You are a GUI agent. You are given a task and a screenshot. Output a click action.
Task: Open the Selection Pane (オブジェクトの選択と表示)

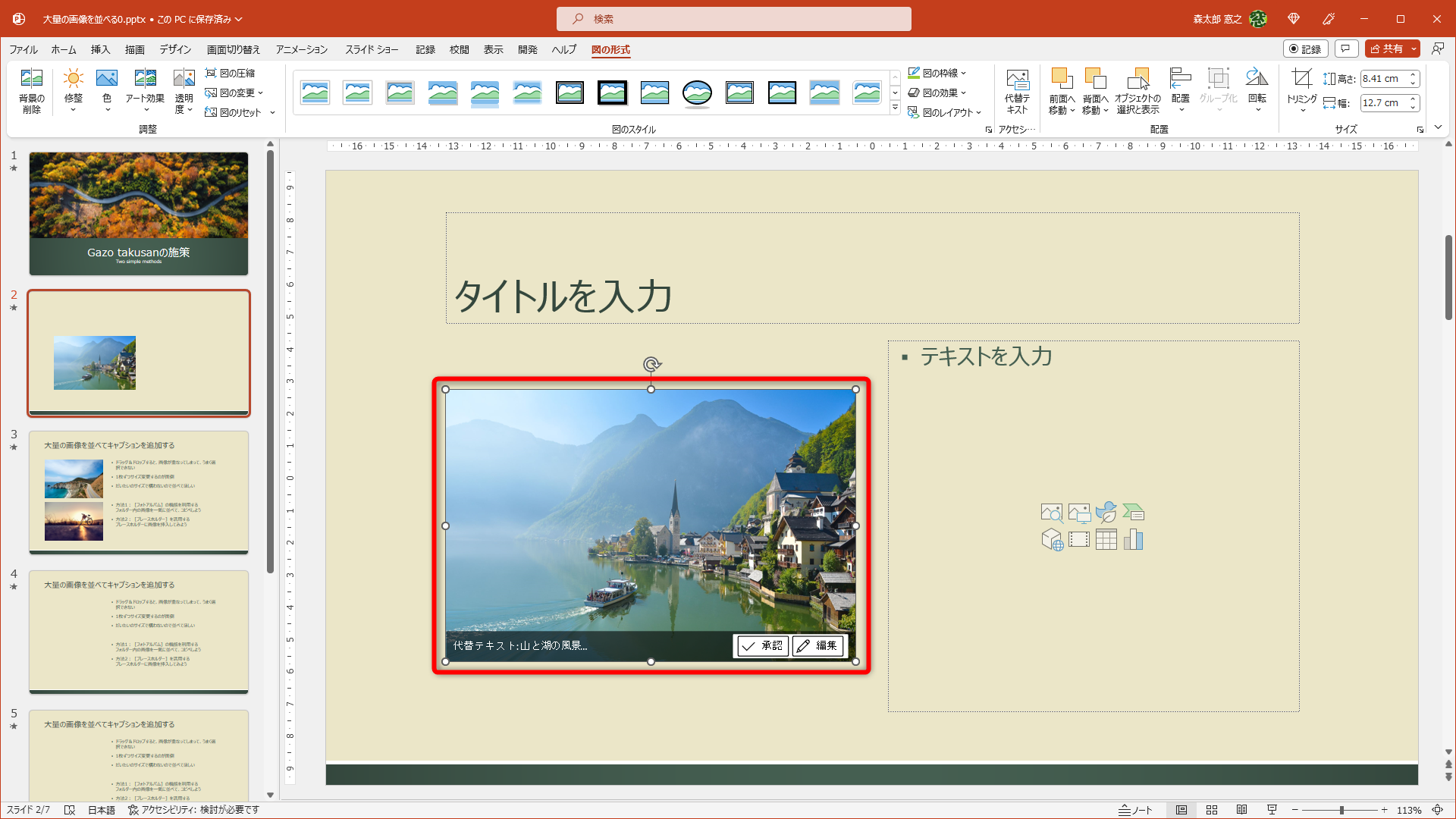click(x=1137, y=80)
